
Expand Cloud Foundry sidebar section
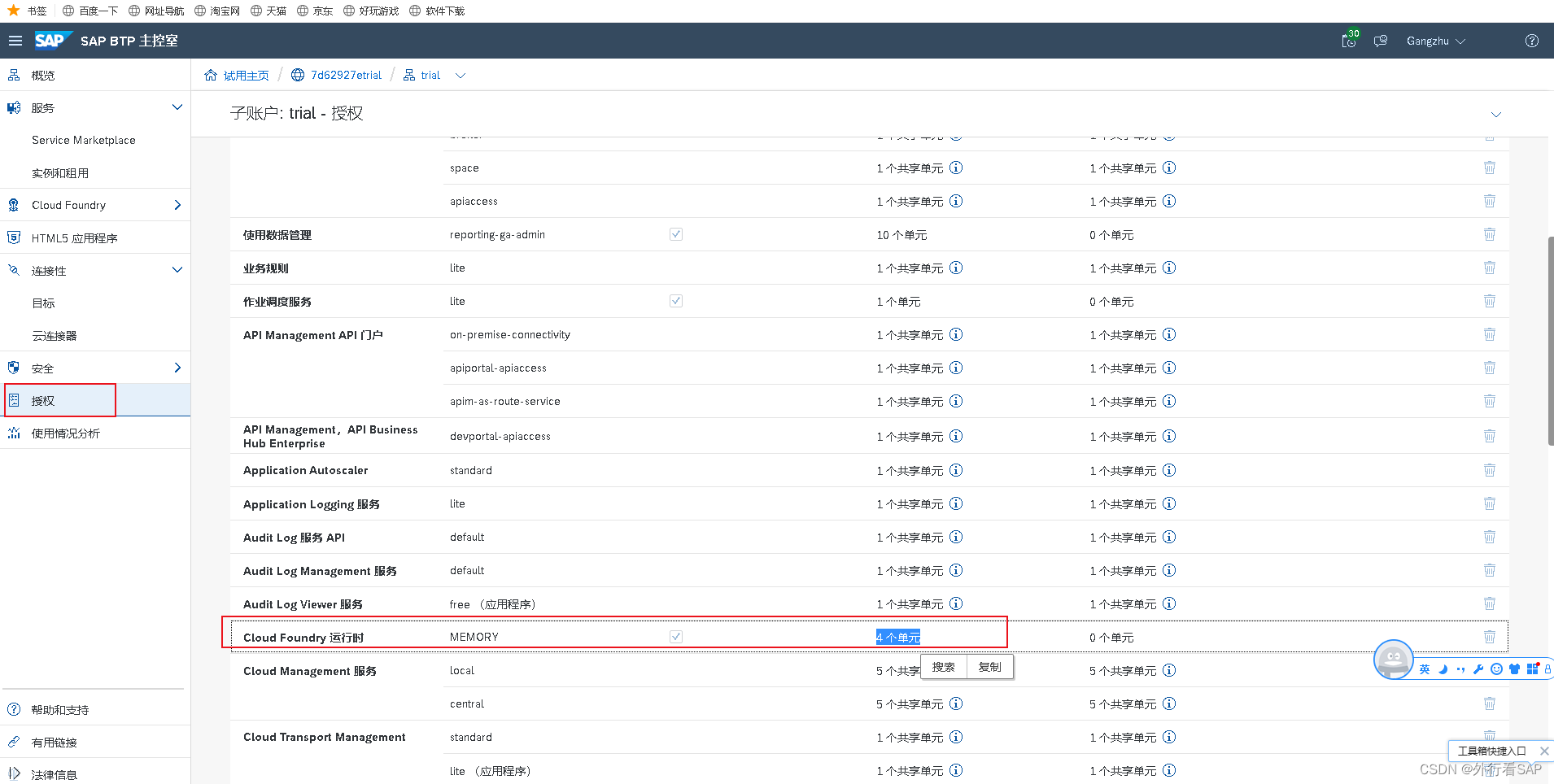177,205
